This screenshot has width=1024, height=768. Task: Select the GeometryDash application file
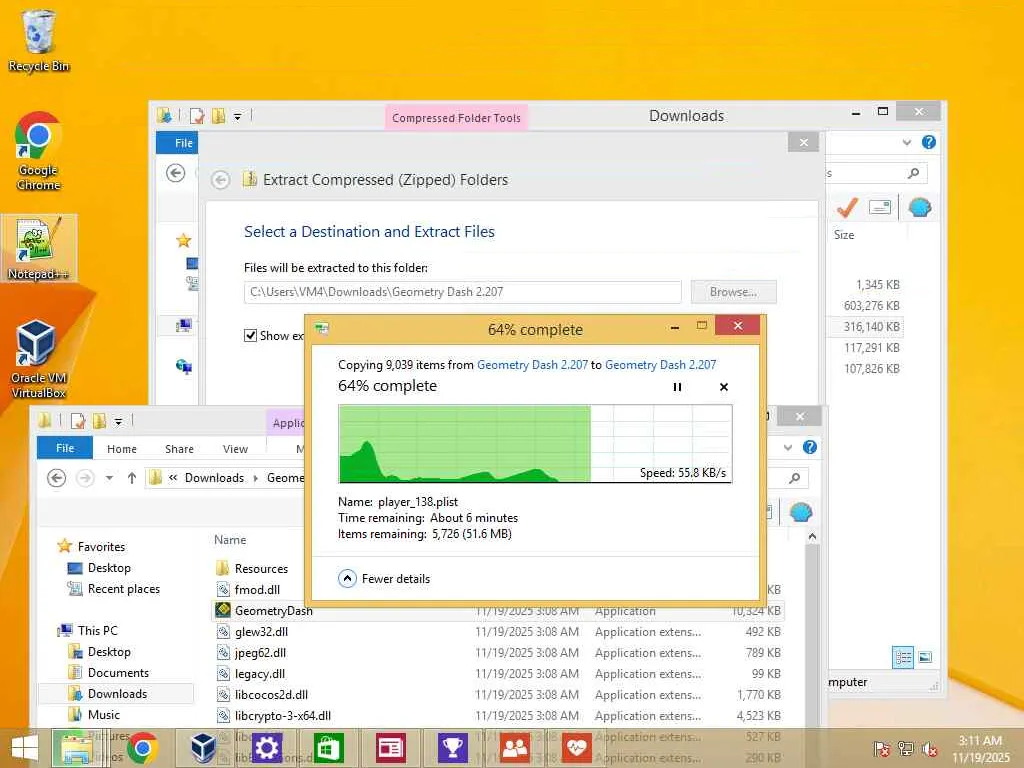[x=273, y=611]
